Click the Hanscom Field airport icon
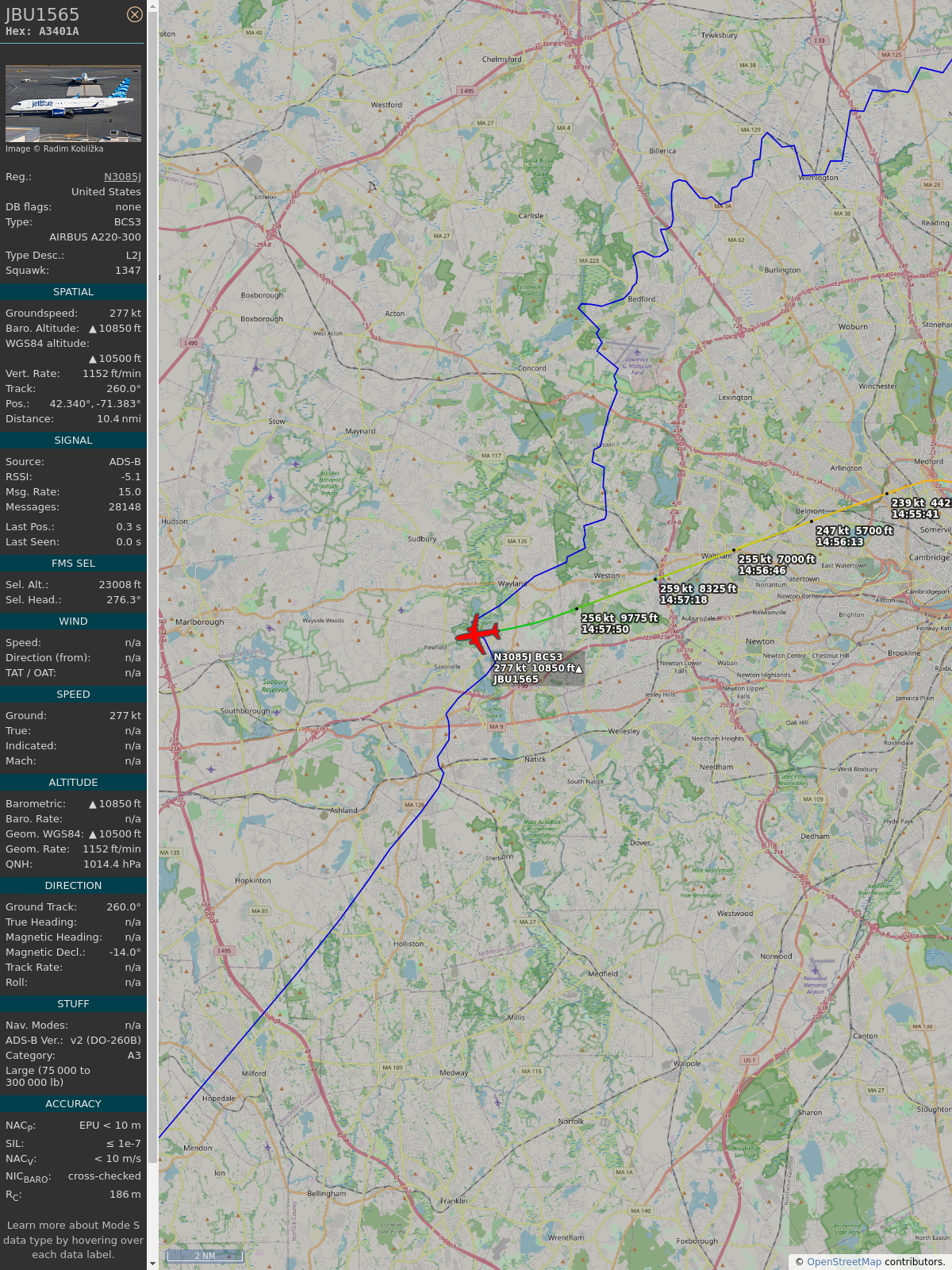This screenshot has height=1270, width=952. point(636,352)
